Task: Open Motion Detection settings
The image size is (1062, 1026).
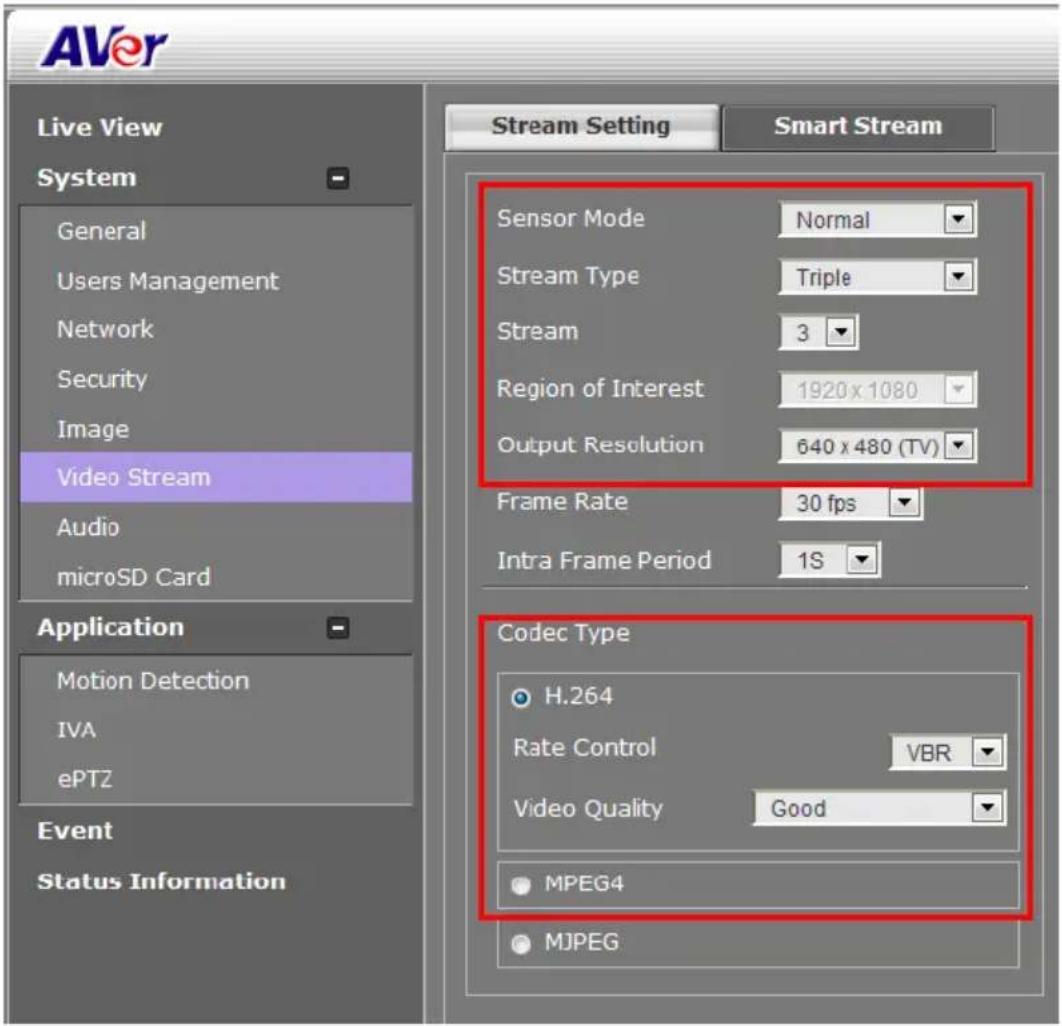Action: (x=153, y=680)
